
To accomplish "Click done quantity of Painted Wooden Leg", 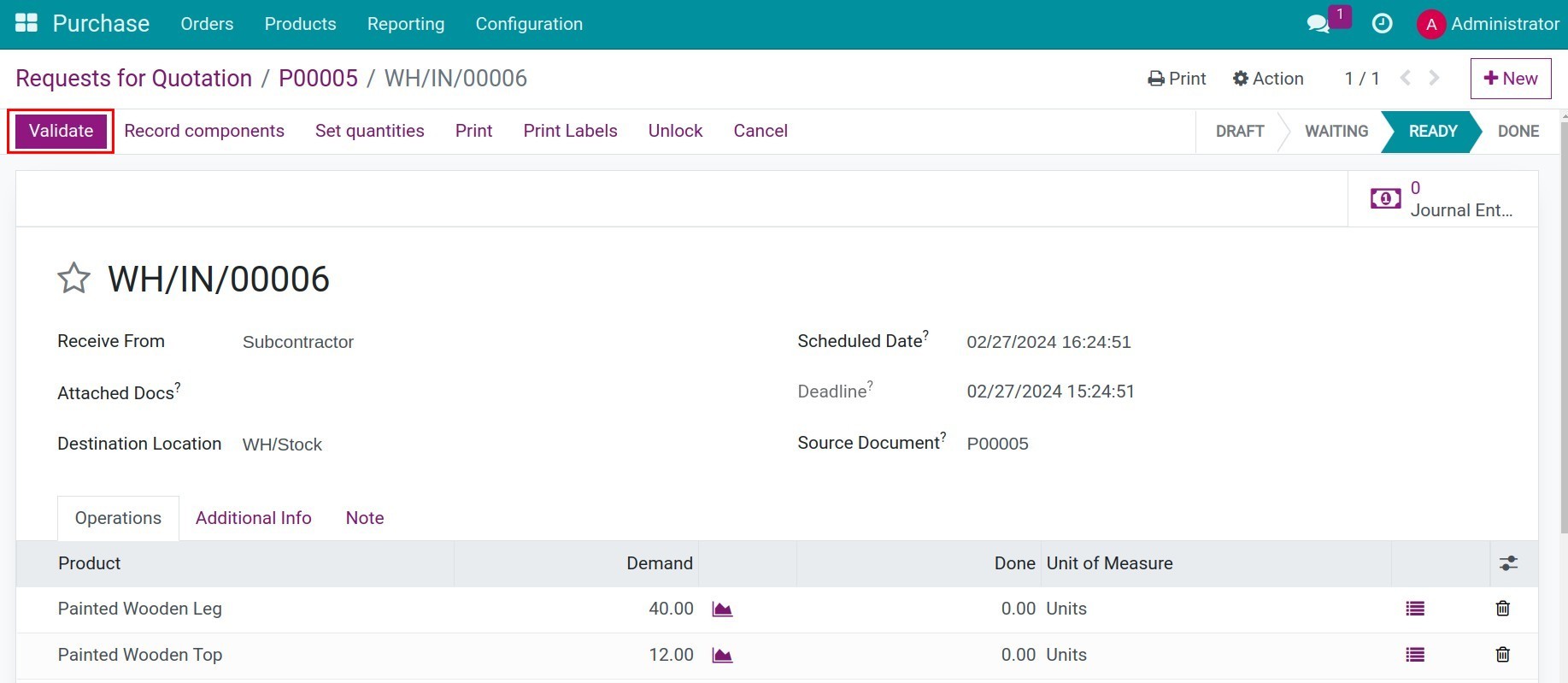I will point(1018,609).
